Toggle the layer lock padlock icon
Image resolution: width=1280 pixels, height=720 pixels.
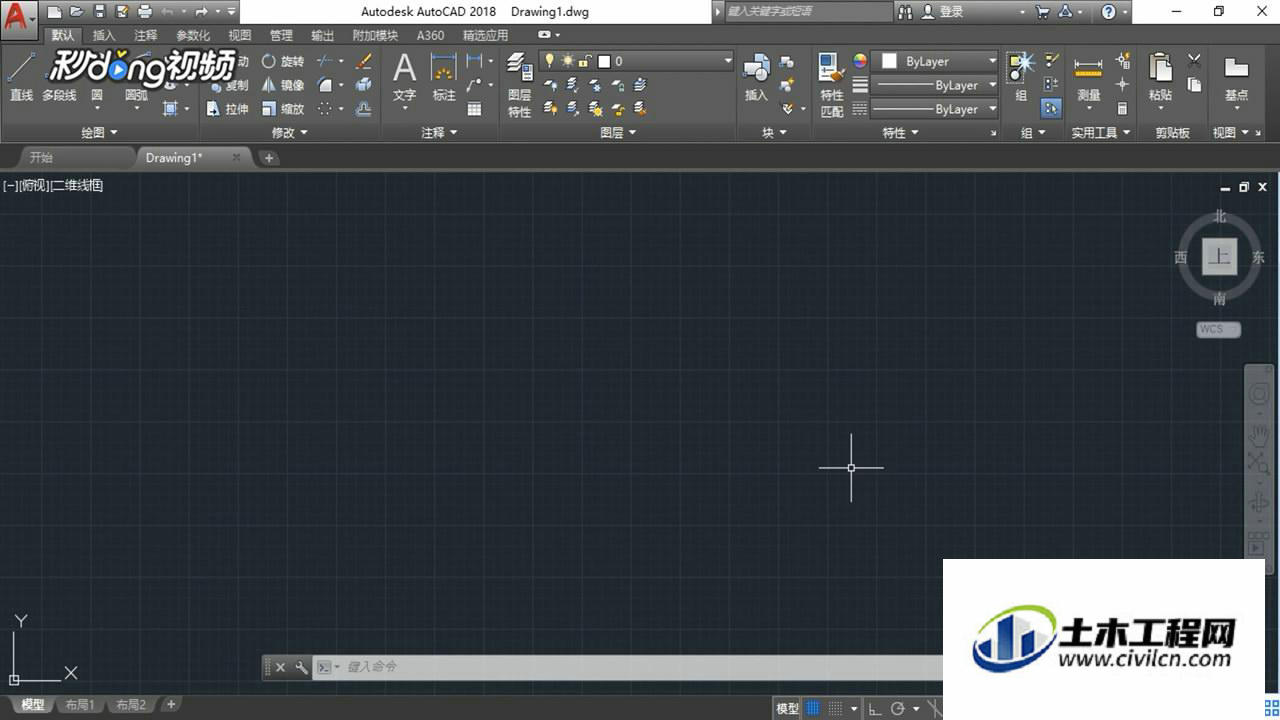pos(584,61)
